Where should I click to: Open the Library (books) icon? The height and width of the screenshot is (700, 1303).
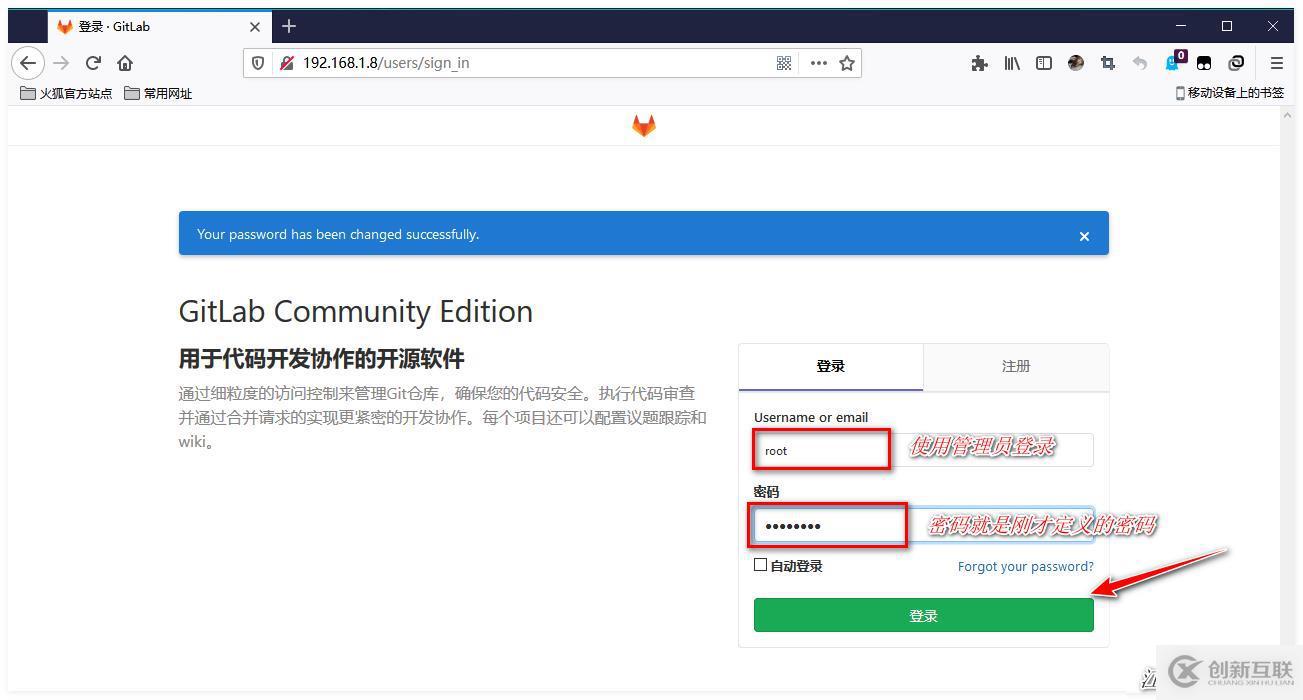point(1012,62)
